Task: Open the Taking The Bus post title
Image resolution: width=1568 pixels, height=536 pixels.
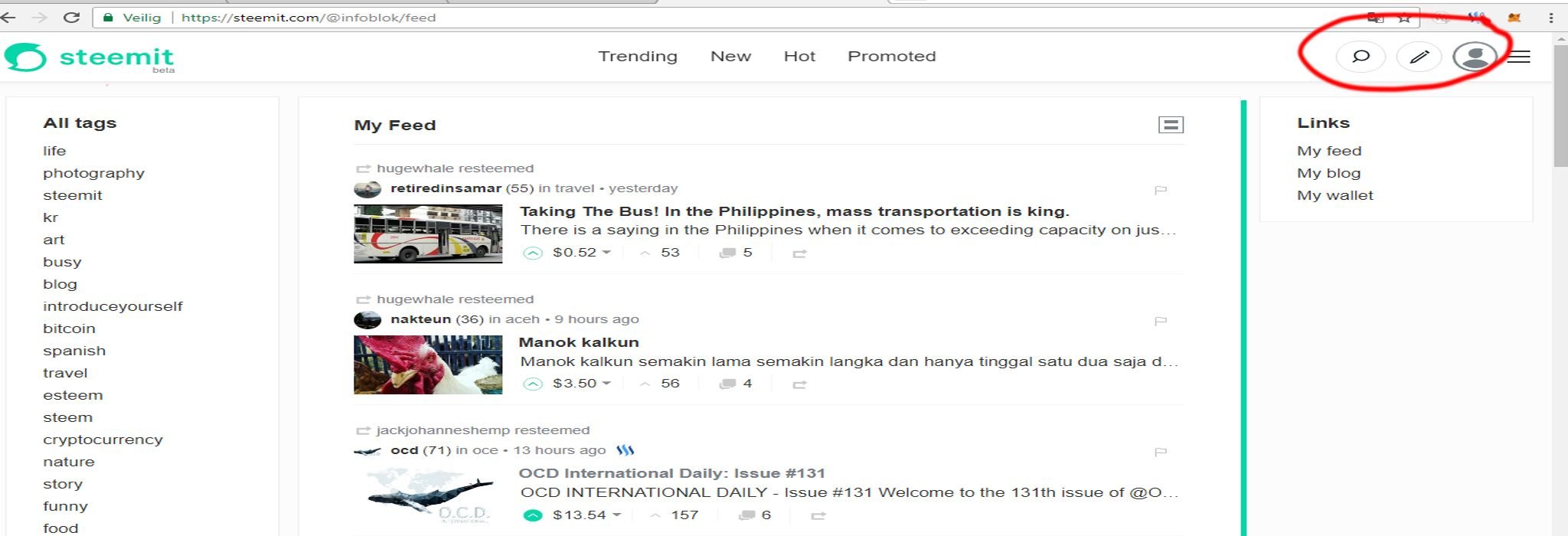Action: click(794, 211)
